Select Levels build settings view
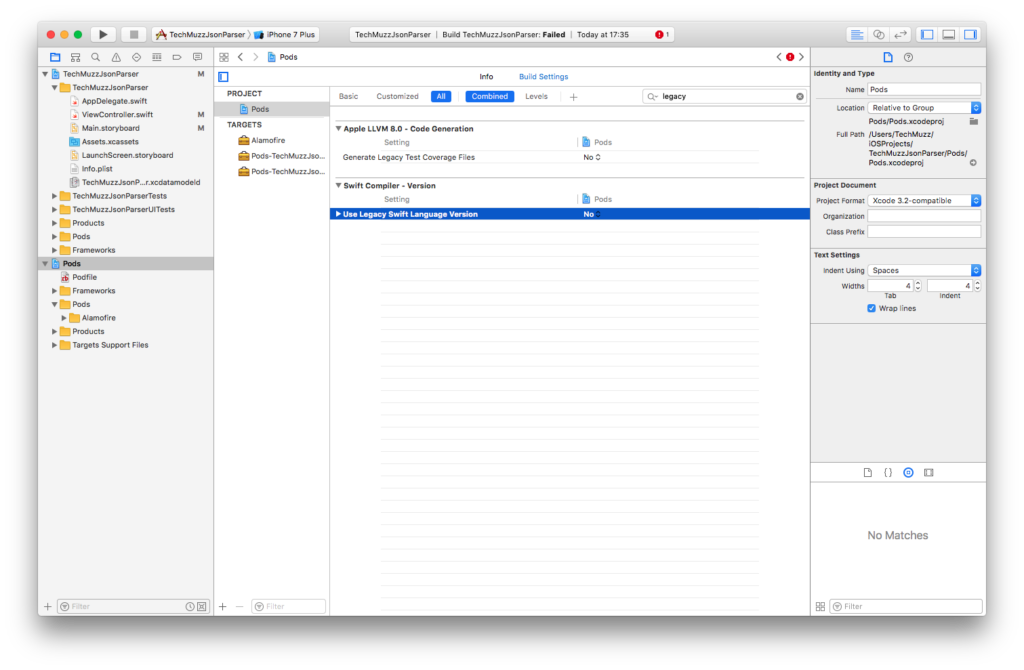This screenshot has height=670, width=1024. tap(536, 97)
